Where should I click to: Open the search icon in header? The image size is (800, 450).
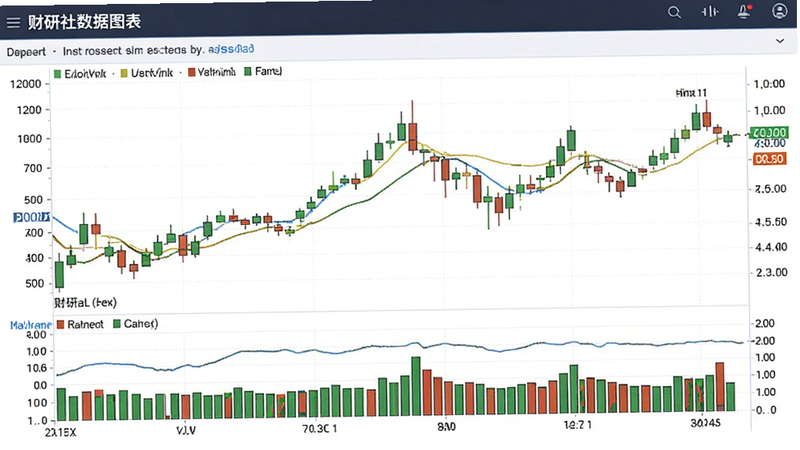click(x=674, y=12)
